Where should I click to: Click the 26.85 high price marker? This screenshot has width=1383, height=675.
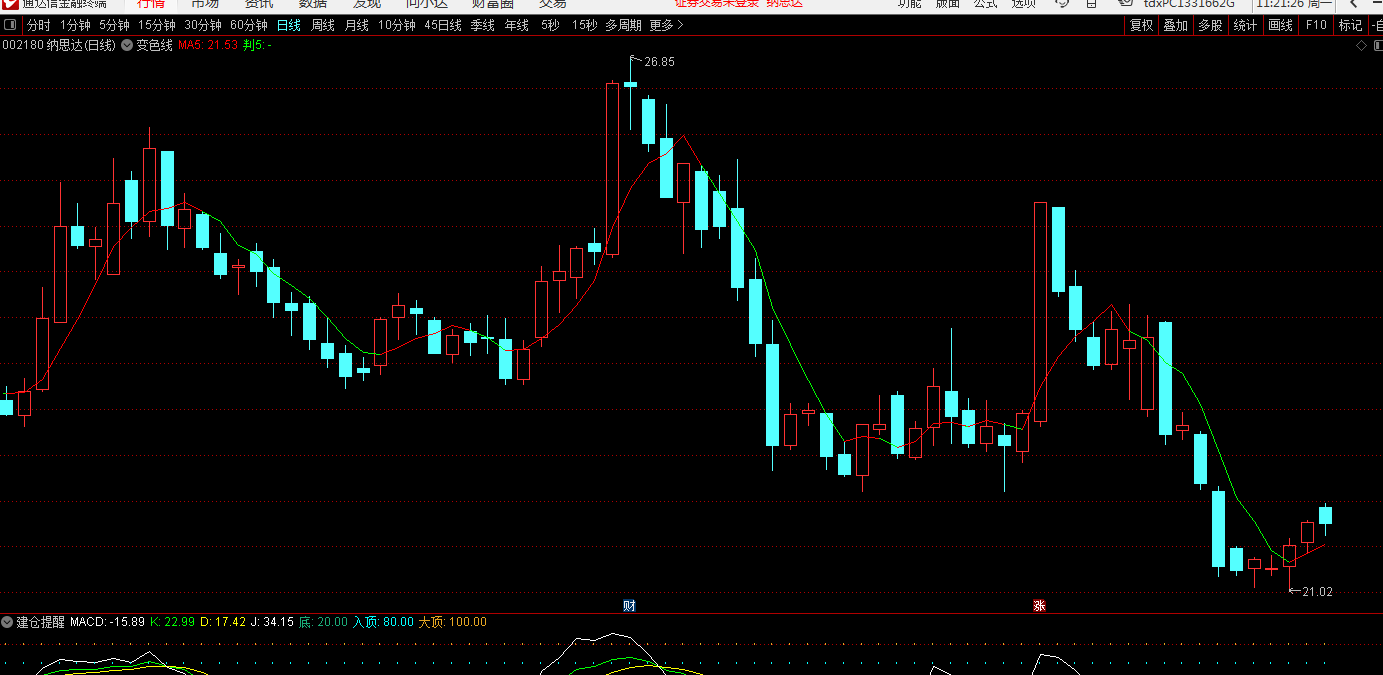coord(658,62)
